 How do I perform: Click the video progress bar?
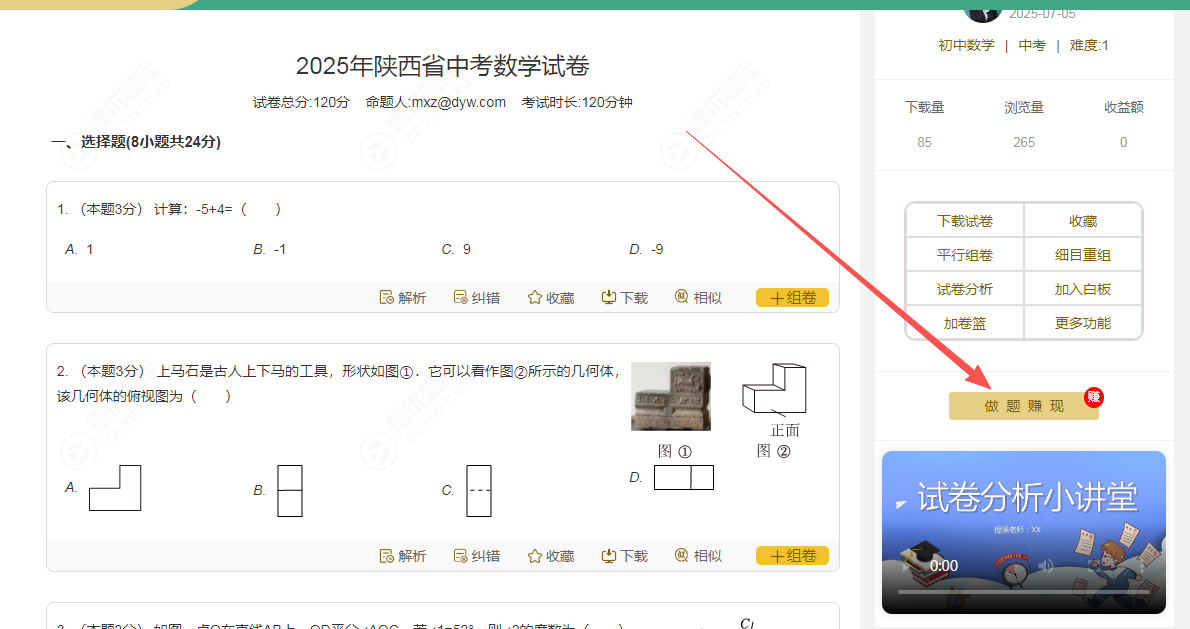pos(1023,592)
